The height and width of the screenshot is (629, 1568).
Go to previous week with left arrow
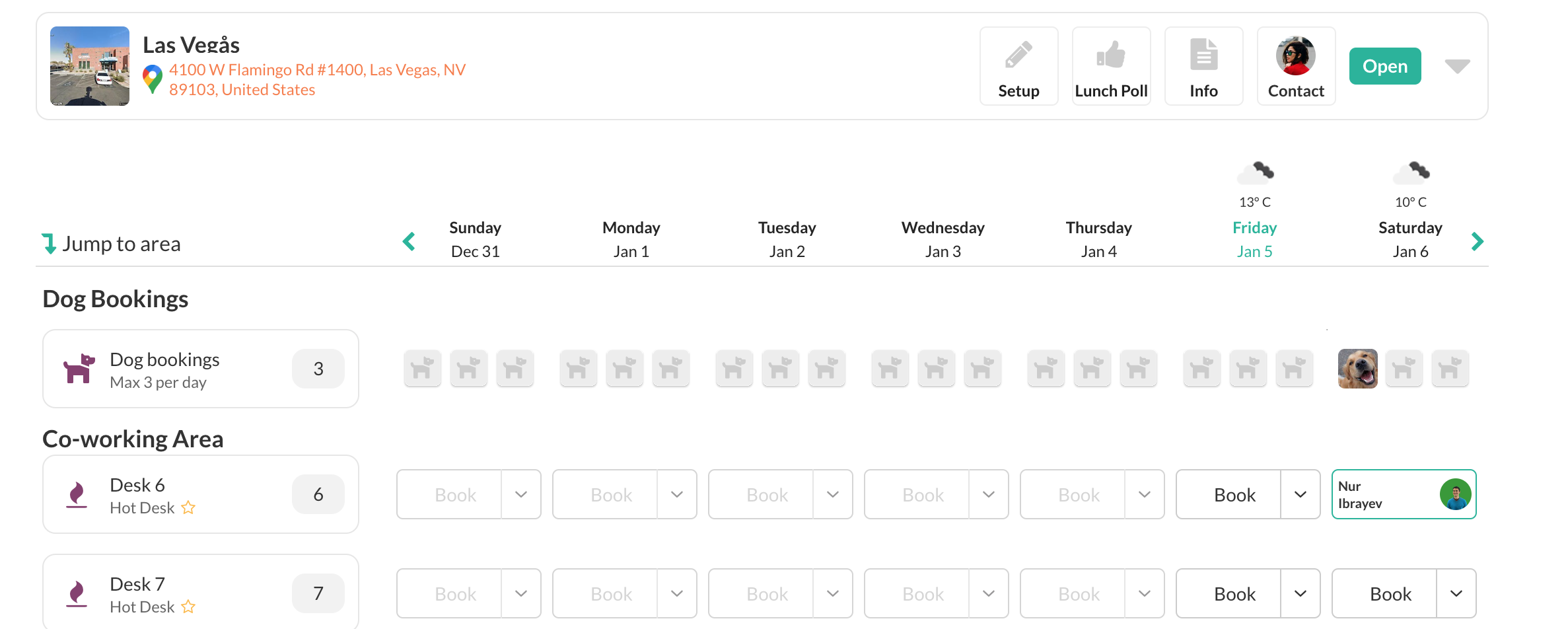tap(409, 242)
